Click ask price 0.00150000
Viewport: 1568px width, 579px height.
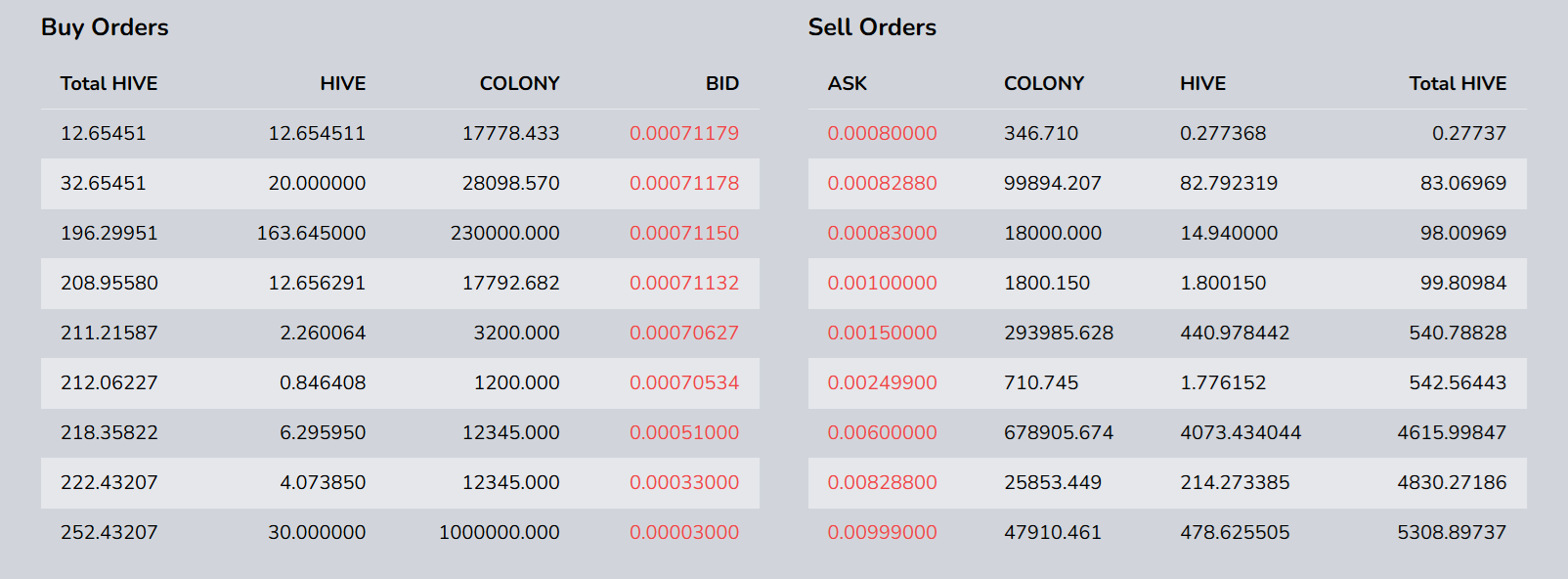(882, 333)
